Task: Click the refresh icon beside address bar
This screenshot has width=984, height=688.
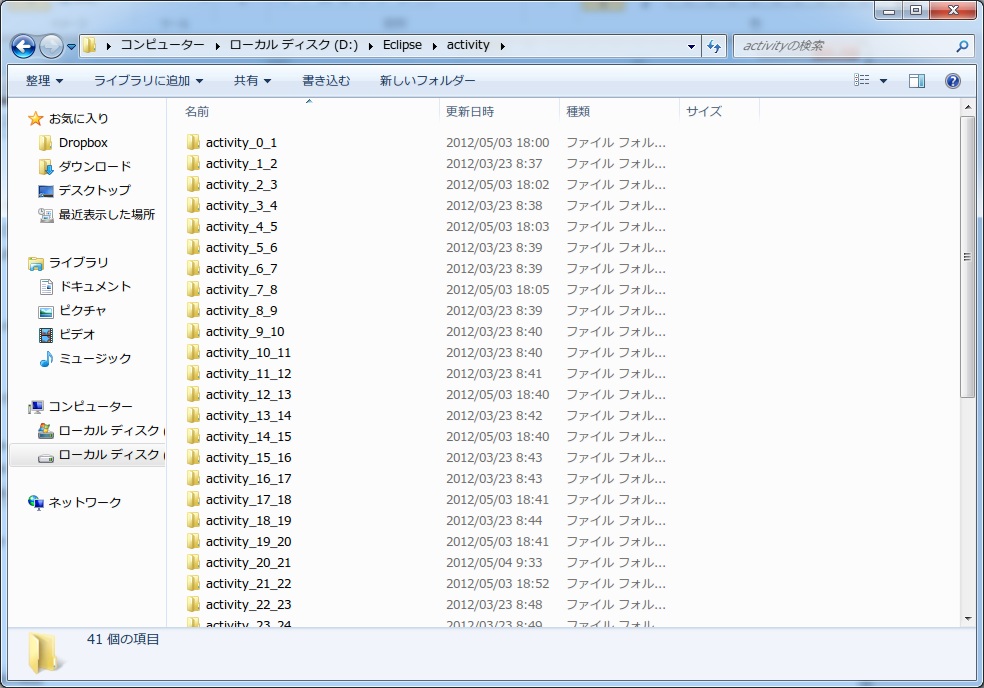Action: tap(714, 46)
